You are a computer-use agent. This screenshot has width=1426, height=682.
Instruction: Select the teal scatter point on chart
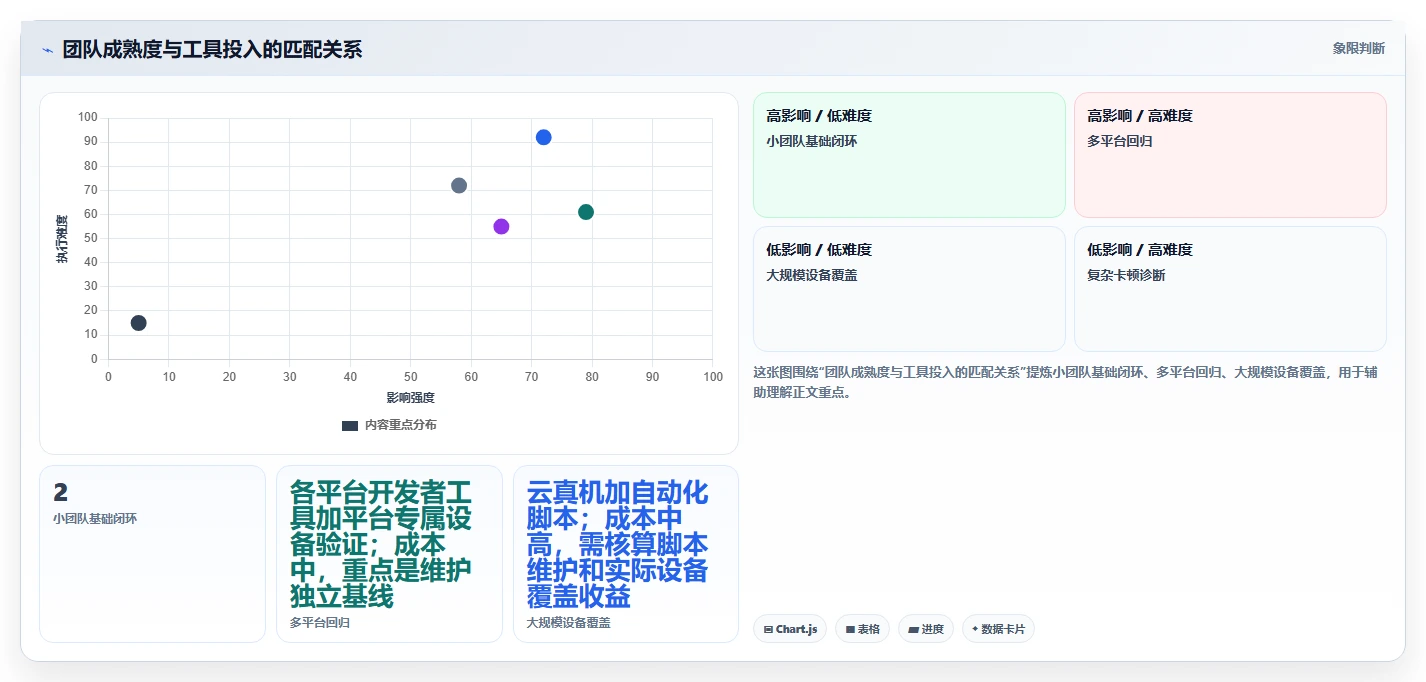pos(586,212)
